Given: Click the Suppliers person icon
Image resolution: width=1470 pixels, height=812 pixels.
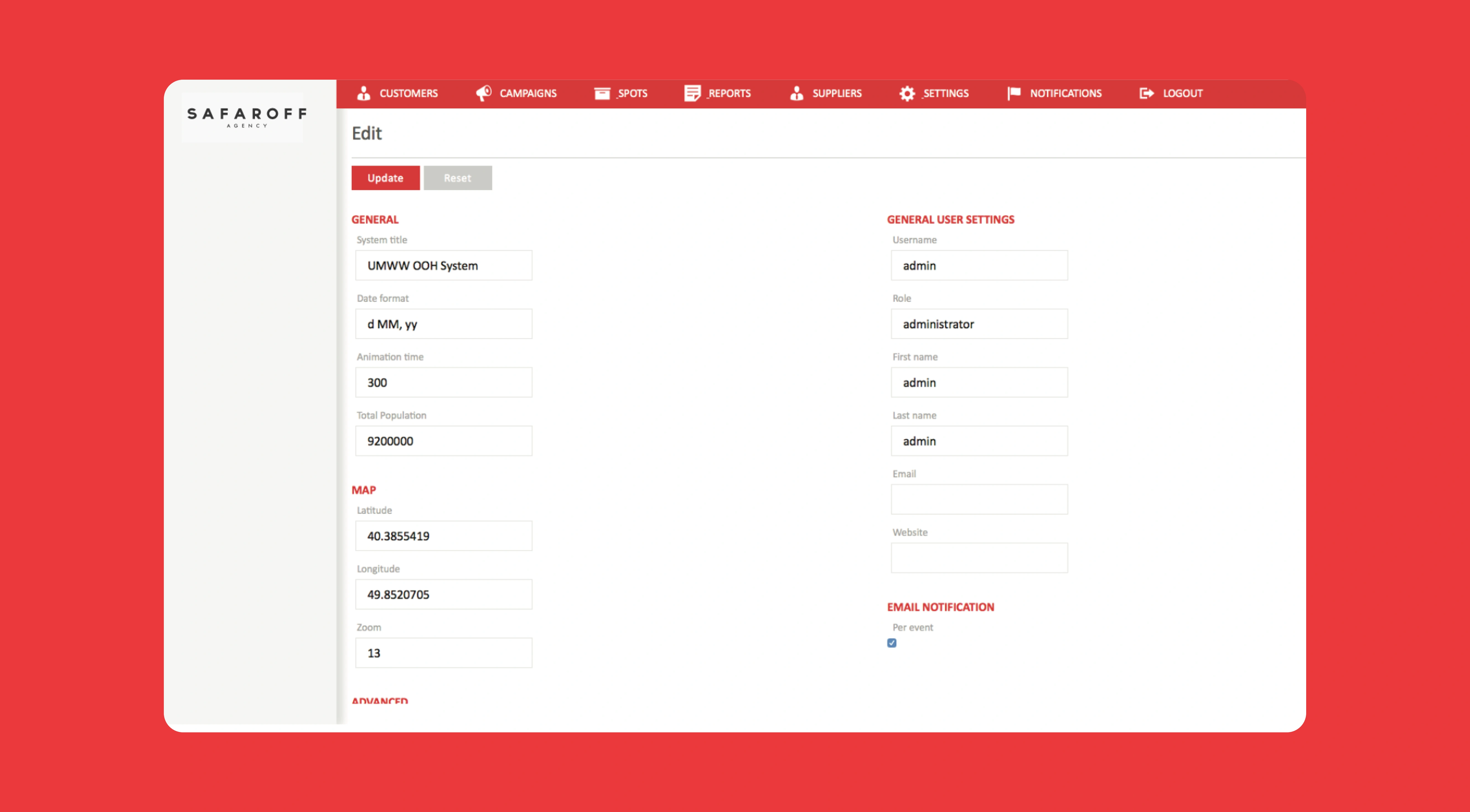Looking at the screenshot, I should coord(797,93).
